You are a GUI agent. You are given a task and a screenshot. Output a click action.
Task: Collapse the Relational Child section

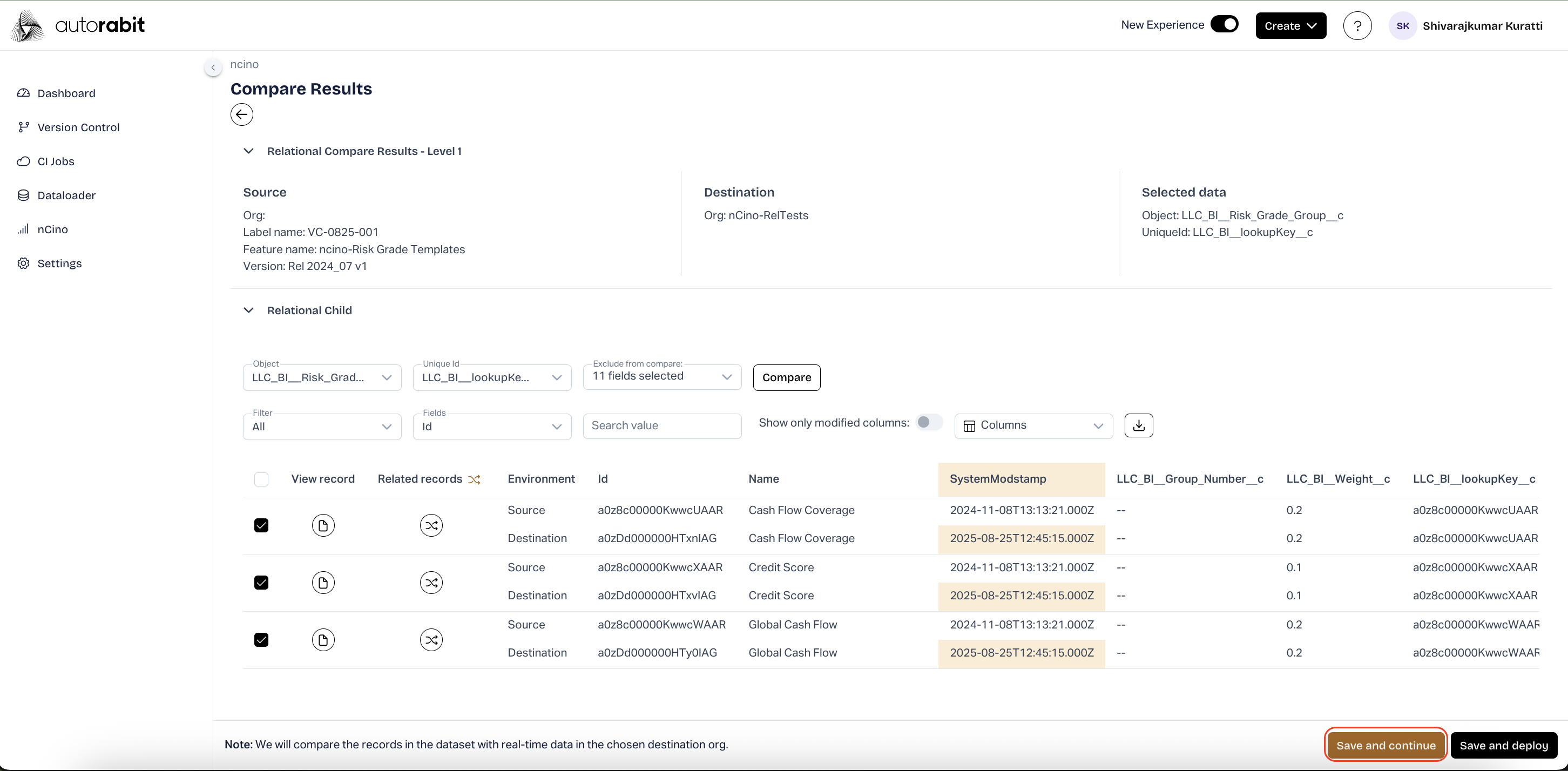click(x=248, y=310)
